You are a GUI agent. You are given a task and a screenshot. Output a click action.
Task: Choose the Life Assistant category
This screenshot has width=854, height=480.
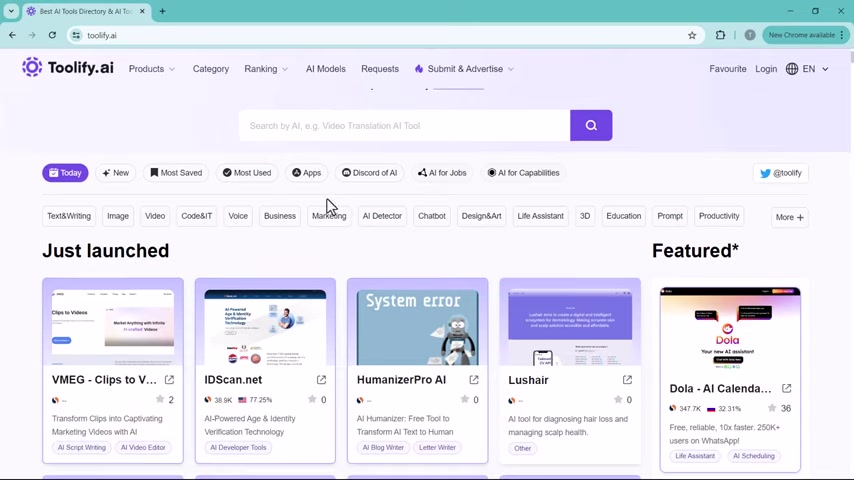click(540, 216)
